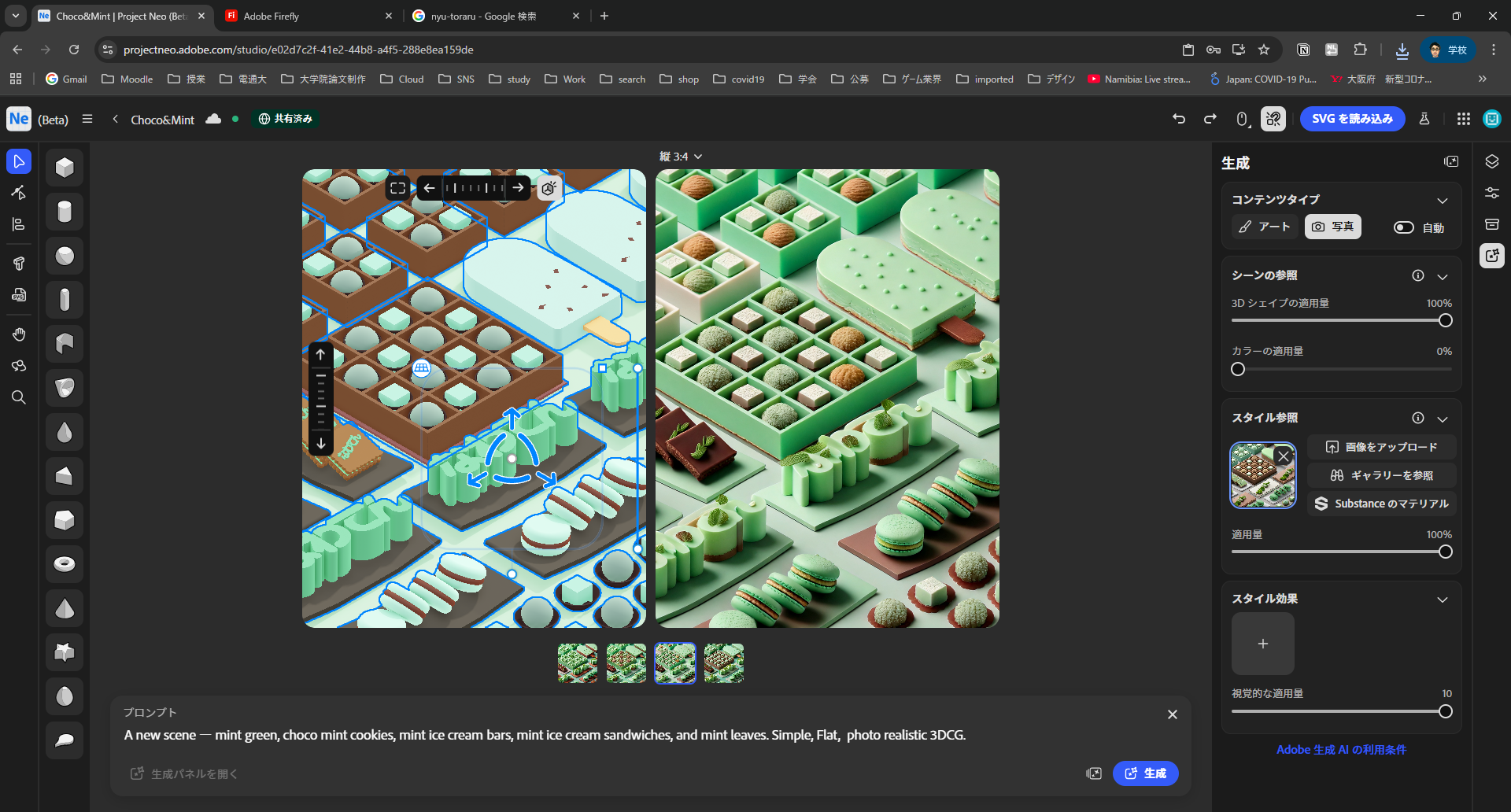
Task: Select the アート content type
Action: click(1265, 227)
